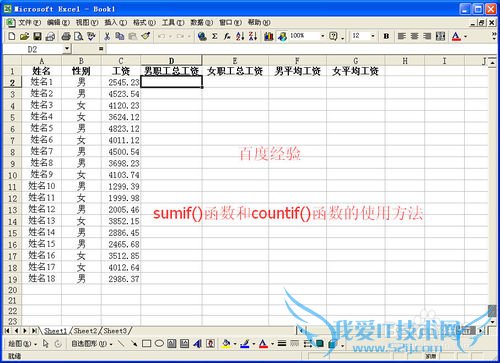Open the 绘图 (Draw) menu dropdown
500x363 pixels.
(22, 344)
